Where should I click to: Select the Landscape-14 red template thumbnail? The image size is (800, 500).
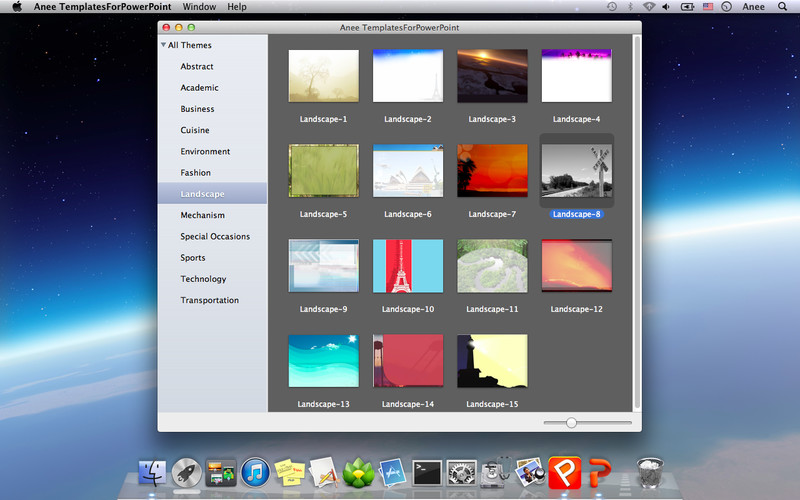(x=408, y=361)
